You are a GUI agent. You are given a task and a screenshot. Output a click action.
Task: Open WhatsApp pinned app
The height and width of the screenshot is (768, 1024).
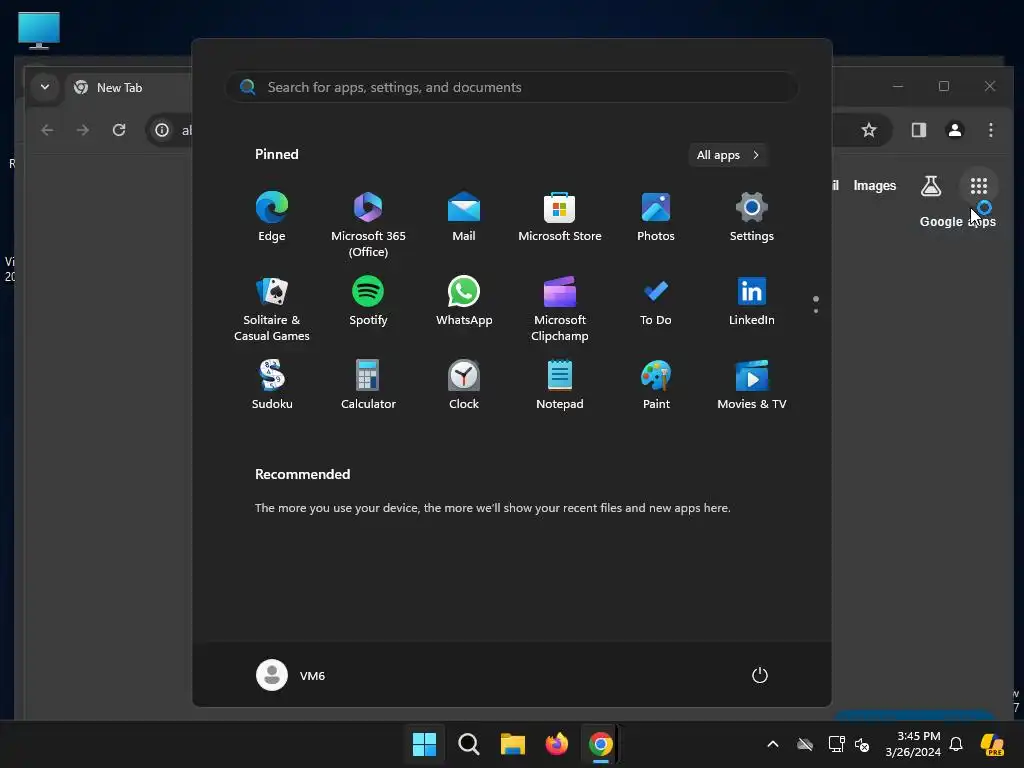pyautogui.click(x=464, y=302)
